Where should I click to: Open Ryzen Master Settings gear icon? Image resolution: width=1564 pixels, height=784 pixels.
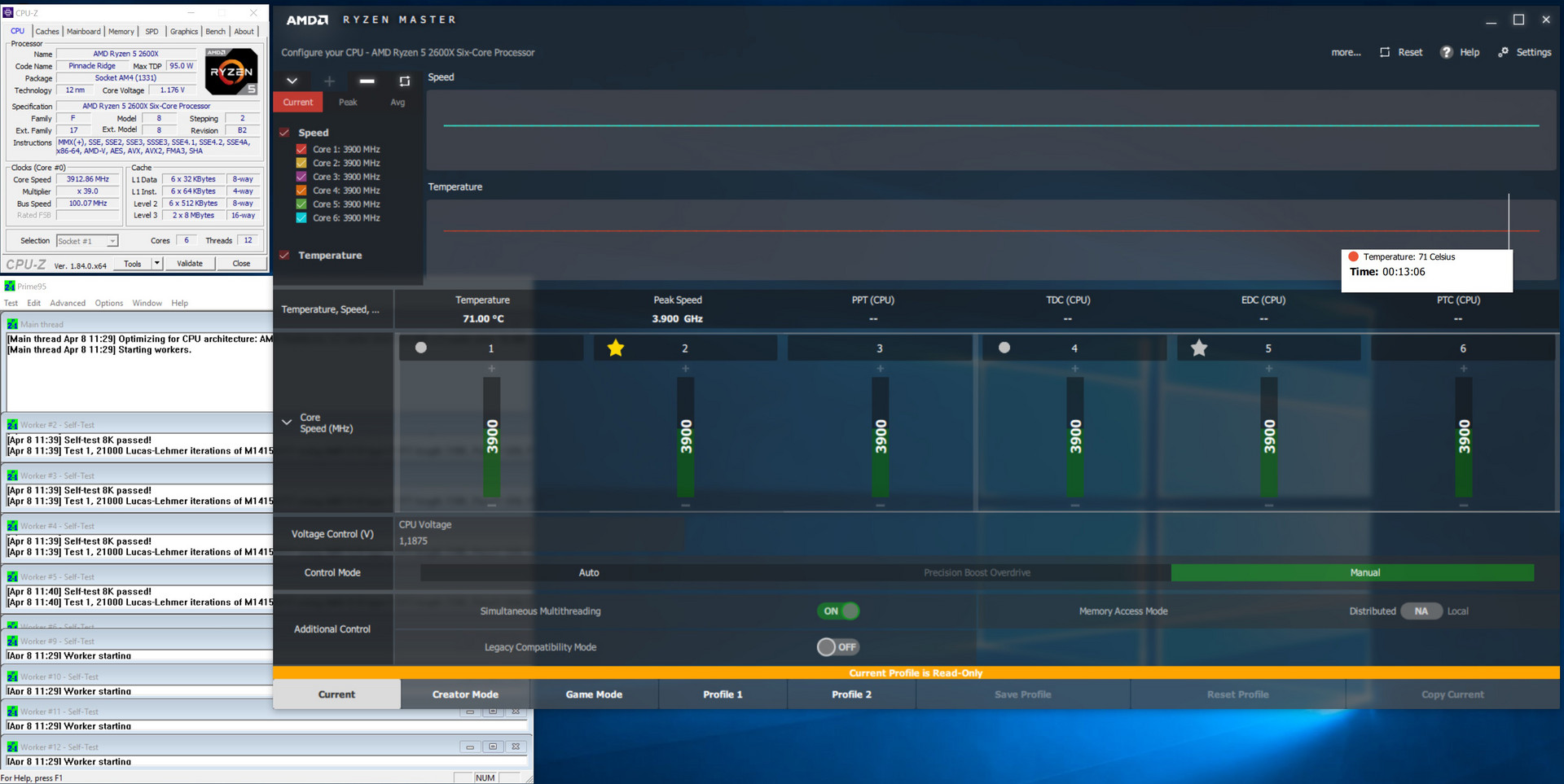click(x=1503, y=52)
